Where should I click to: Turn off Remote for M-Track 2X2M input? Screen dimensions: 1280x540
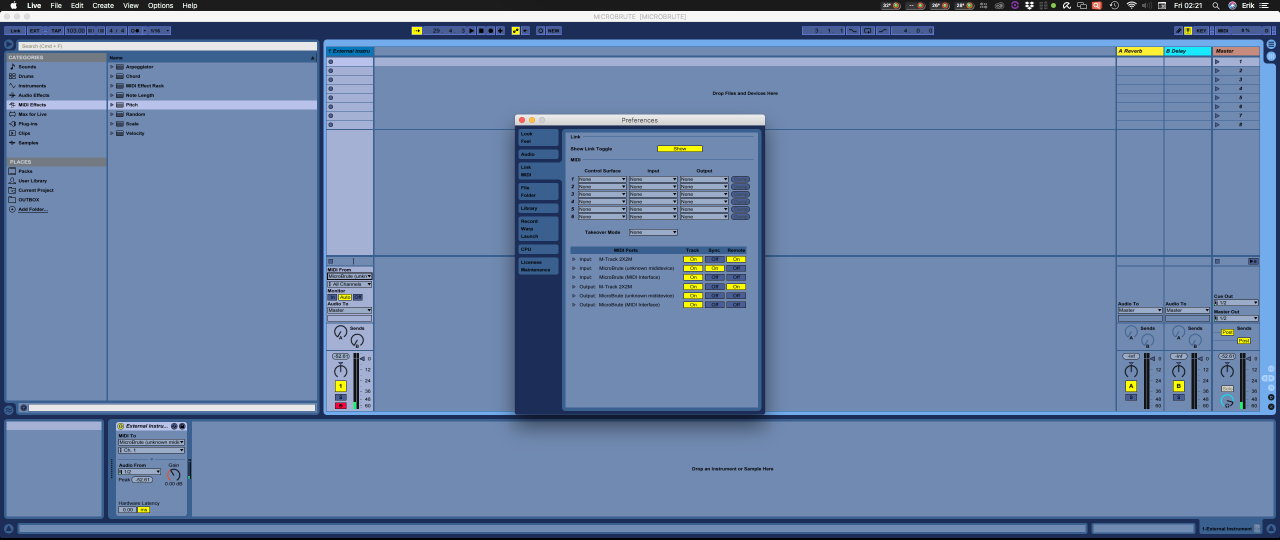pyautogui.click(x=736, y=259)
